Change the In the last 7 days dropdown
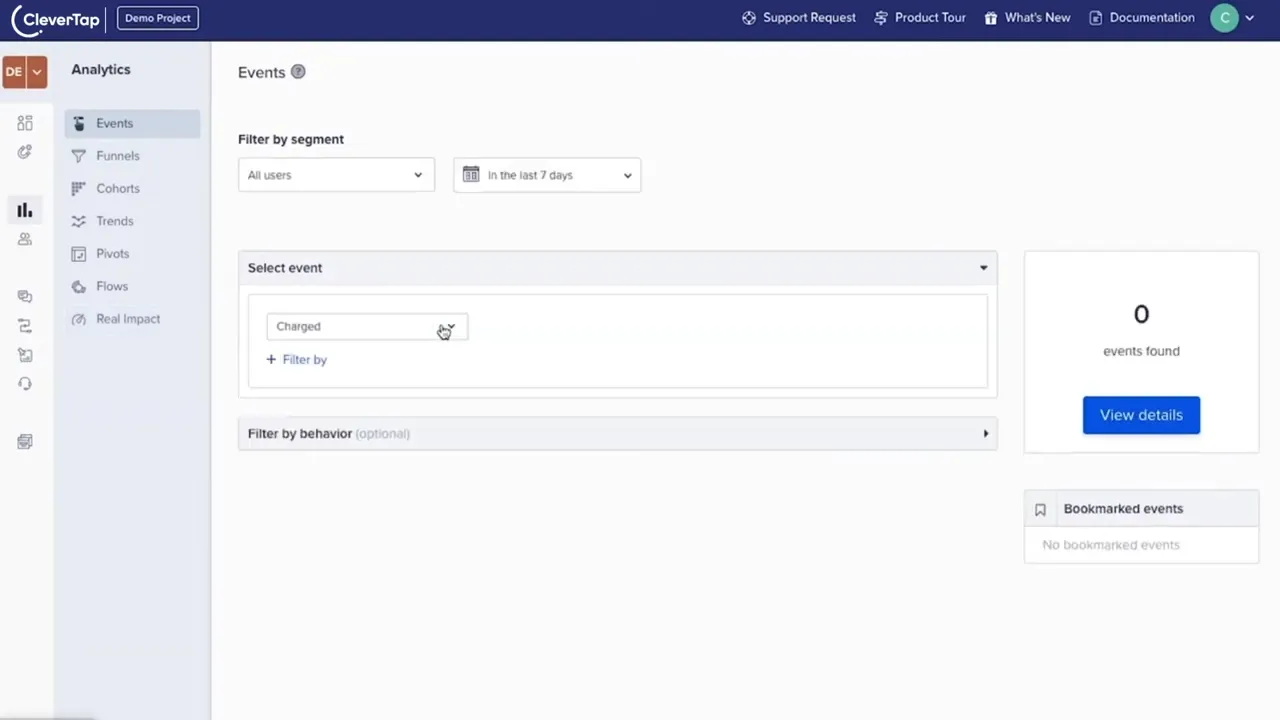The image size is (1280, 720). pyautogui.click(x=546, y=175)
